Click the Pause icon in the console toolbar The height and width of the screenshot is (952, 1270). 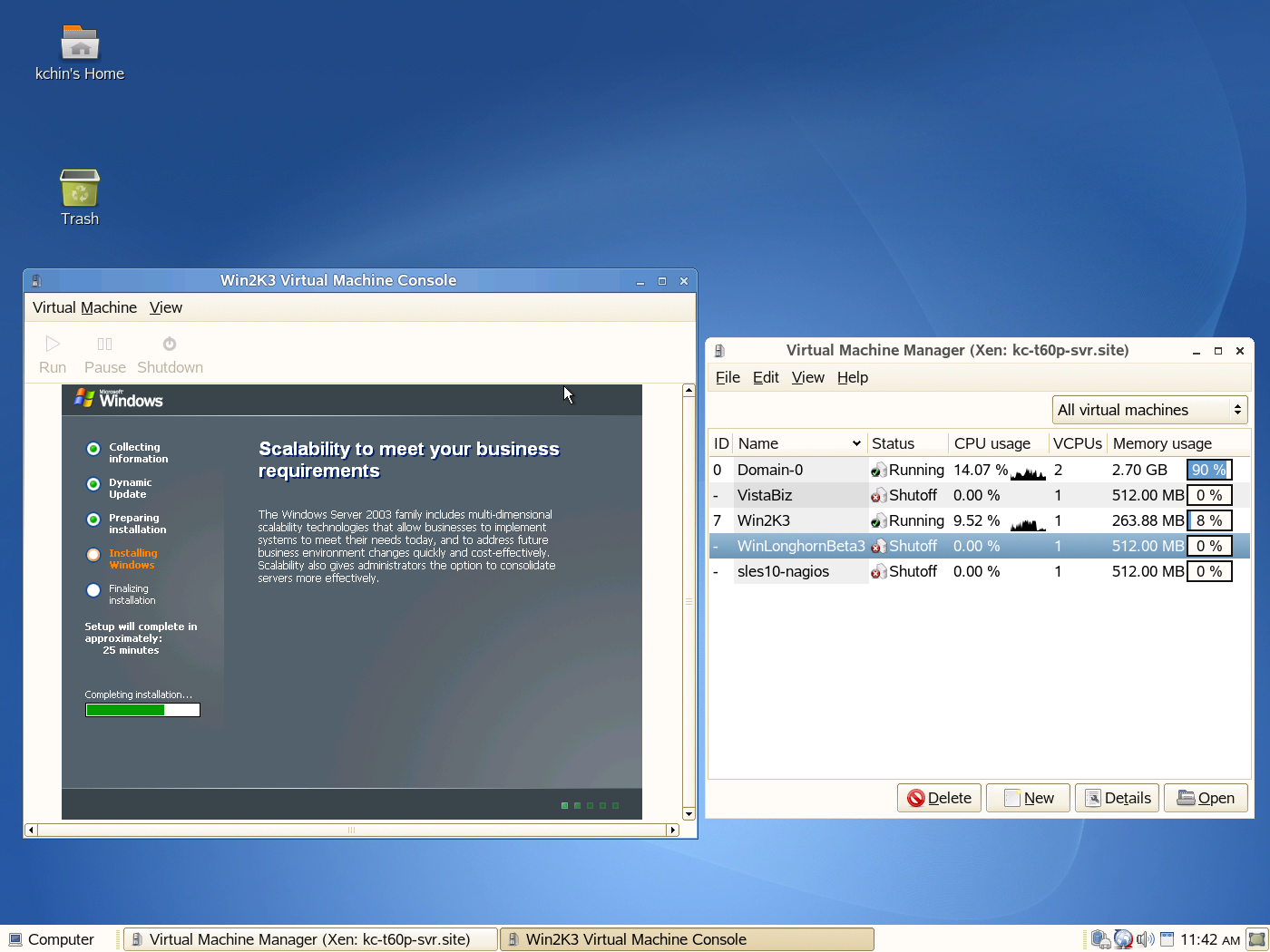[104, 352]
